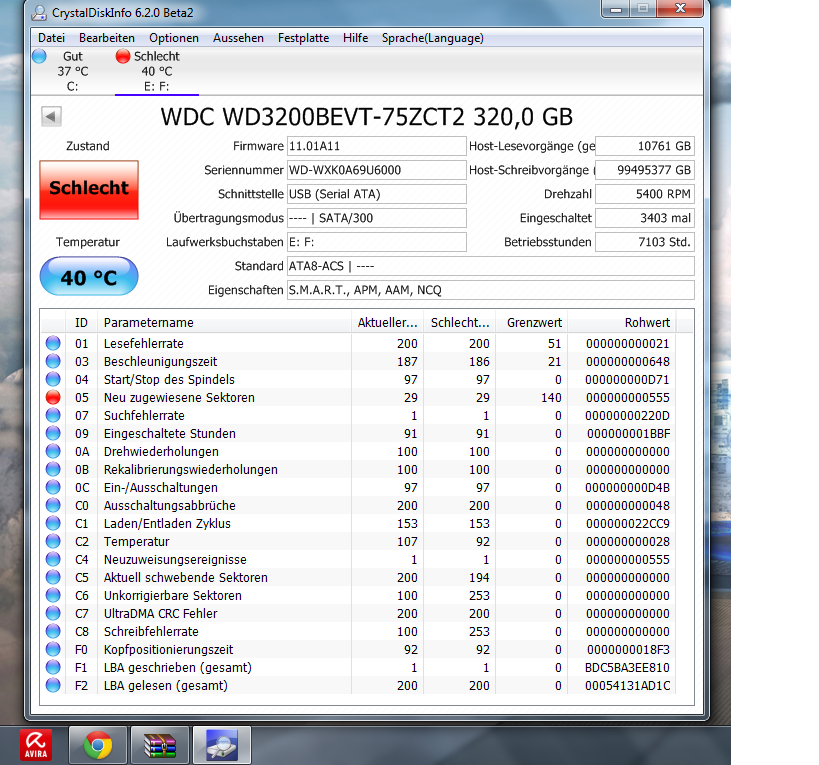
Task: Click status icon of Laden/Entladen Zyklus row
Action: coord(53,523)
